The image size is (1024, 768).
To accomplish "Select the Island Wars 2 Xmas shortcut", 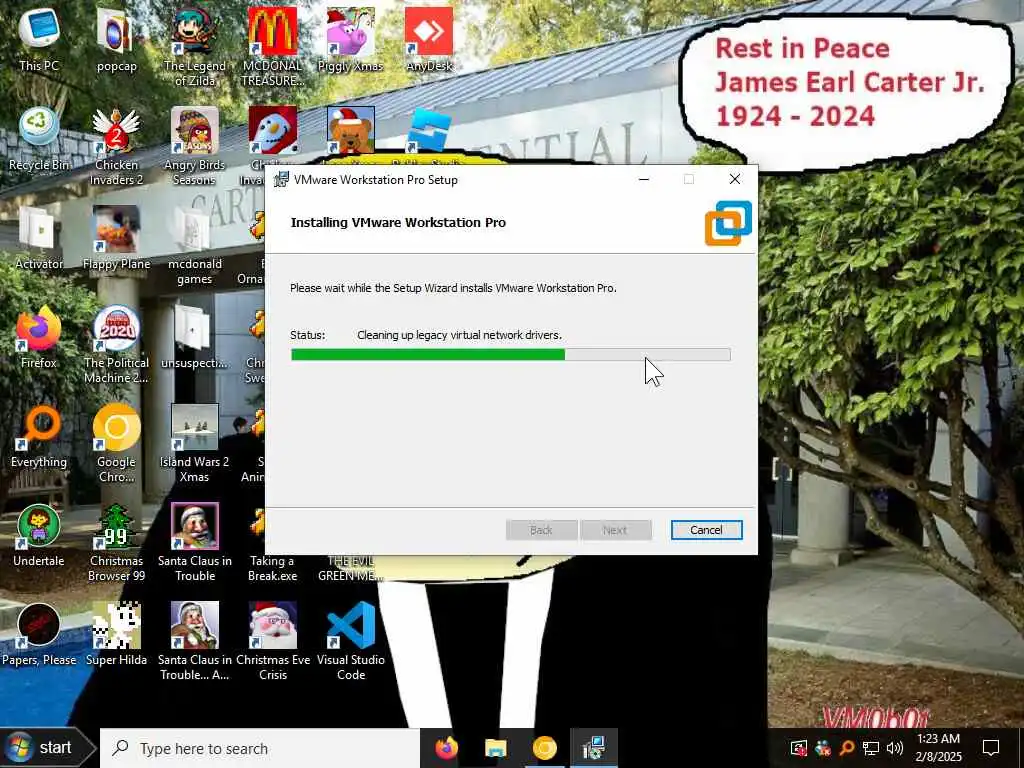I will pyautogui.click(x=195, y=444).
